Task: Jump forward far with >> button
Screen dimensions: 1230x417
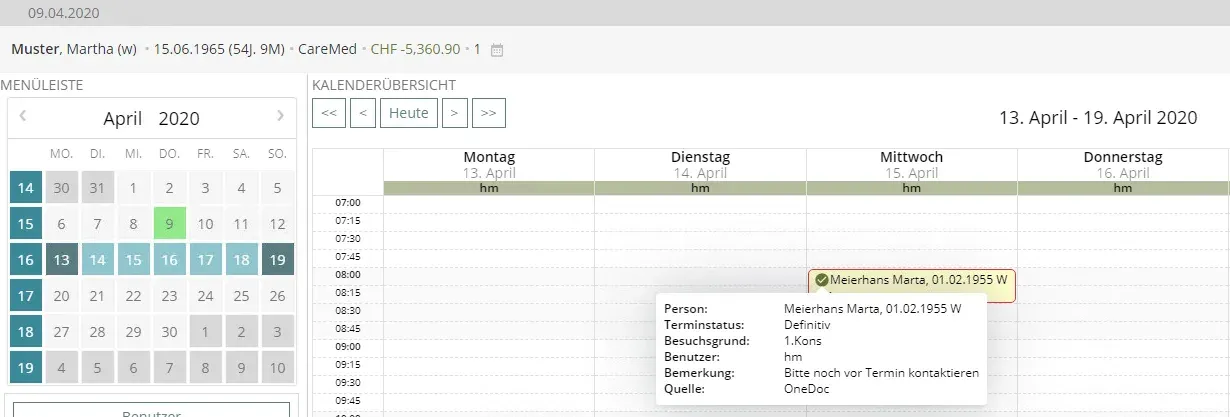Action: [x=488, y=113]
